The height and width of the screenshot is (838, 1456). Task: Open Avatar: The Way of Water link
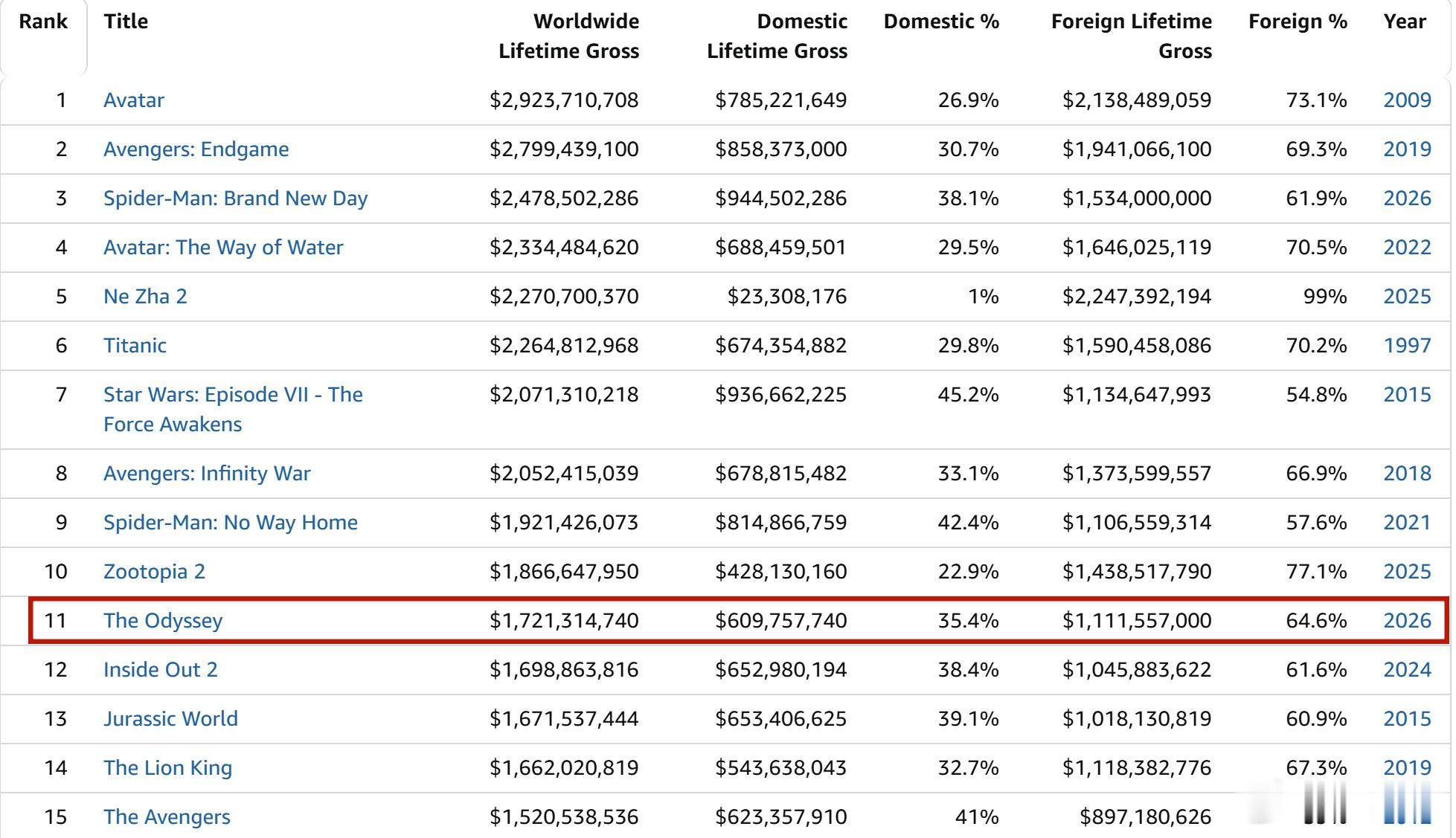[223, 247]
